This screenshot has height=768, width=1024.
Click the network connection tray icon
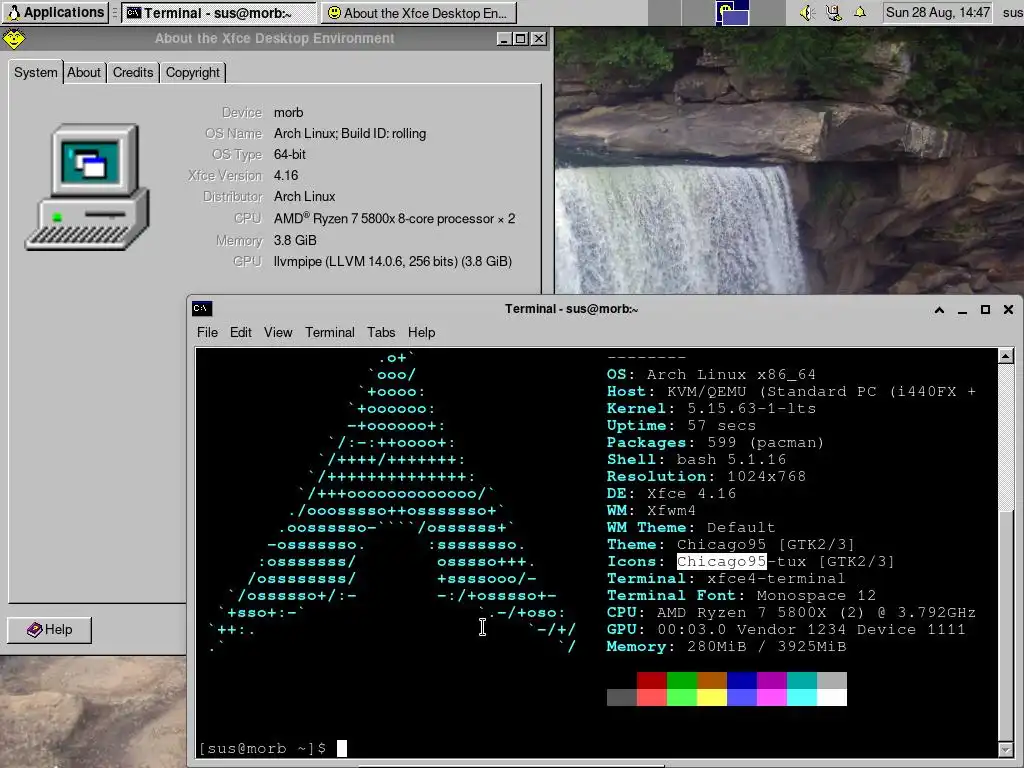[x=833, y=12]
